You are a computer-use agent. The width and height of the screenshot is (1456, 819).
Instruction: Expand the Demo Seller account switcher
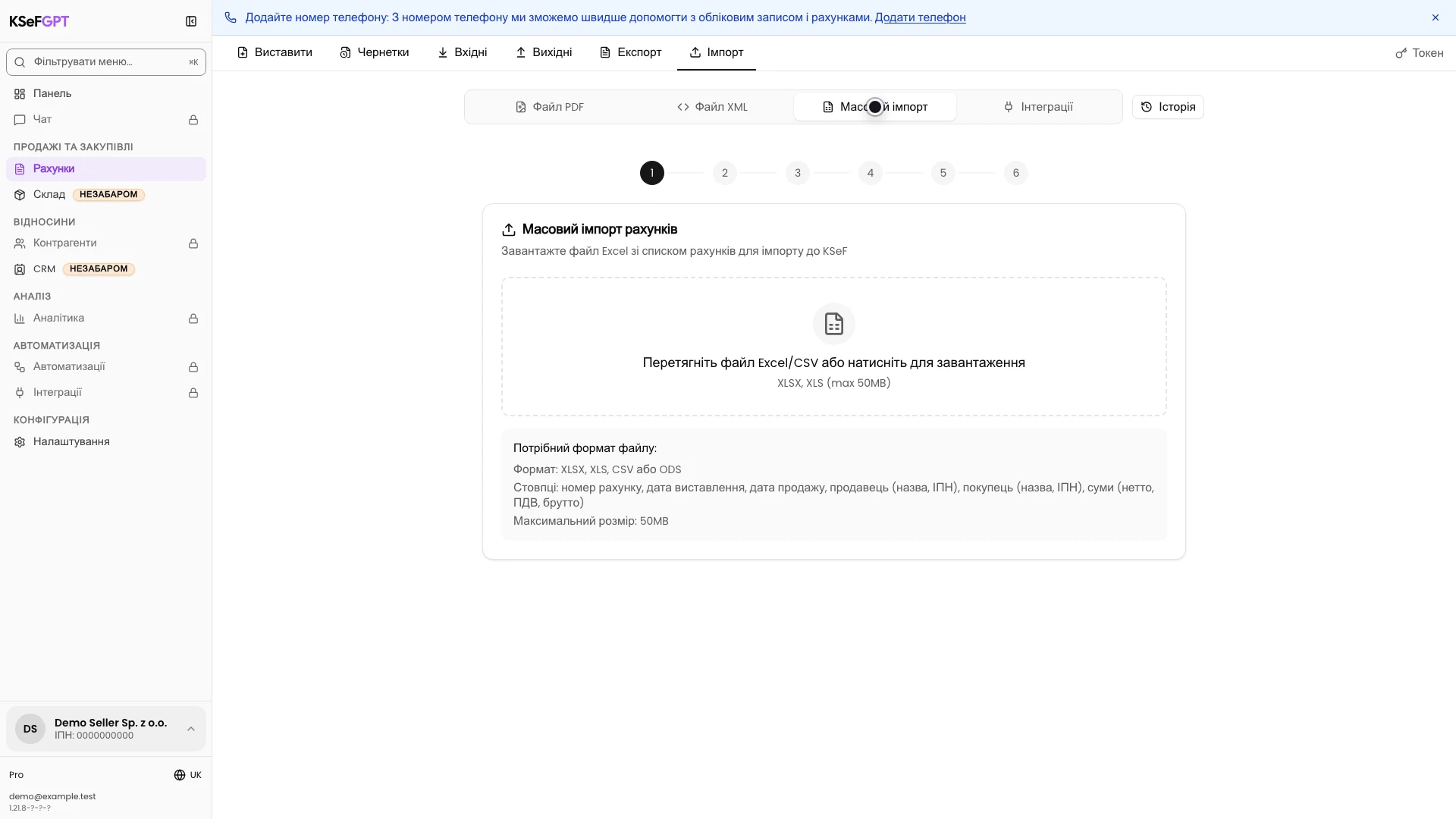click(106, 729)
